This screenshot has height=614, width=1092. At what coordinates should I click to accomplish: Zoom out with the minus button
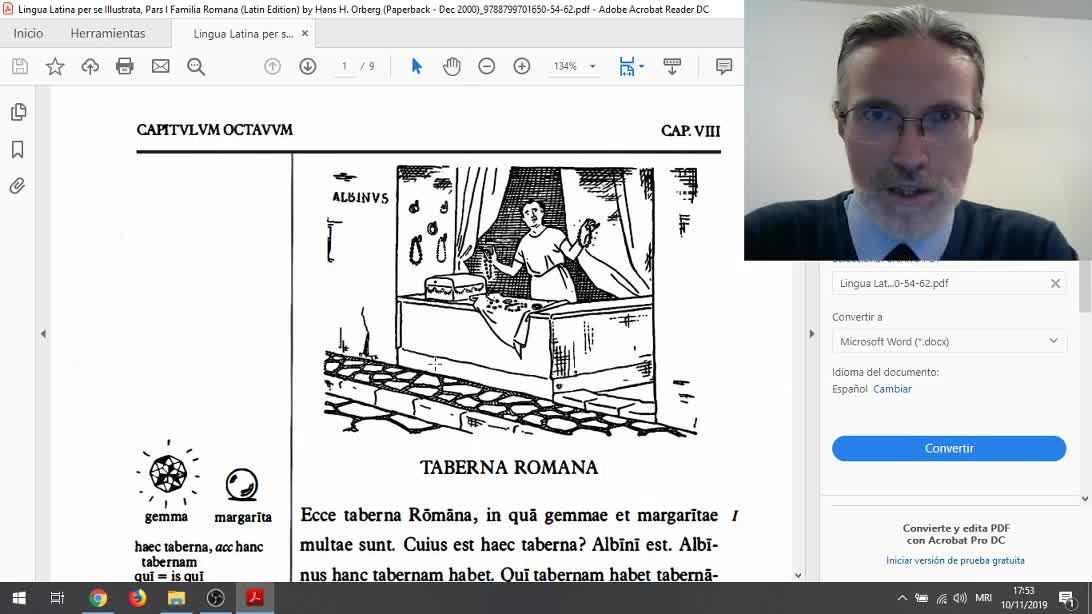click(x=487, y=66)
